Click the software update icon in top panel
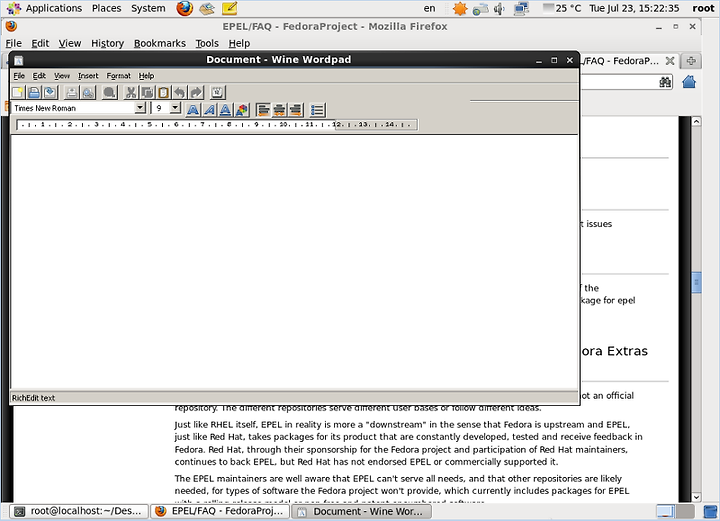The image size is (720, 521). click(x=480, y=8)
